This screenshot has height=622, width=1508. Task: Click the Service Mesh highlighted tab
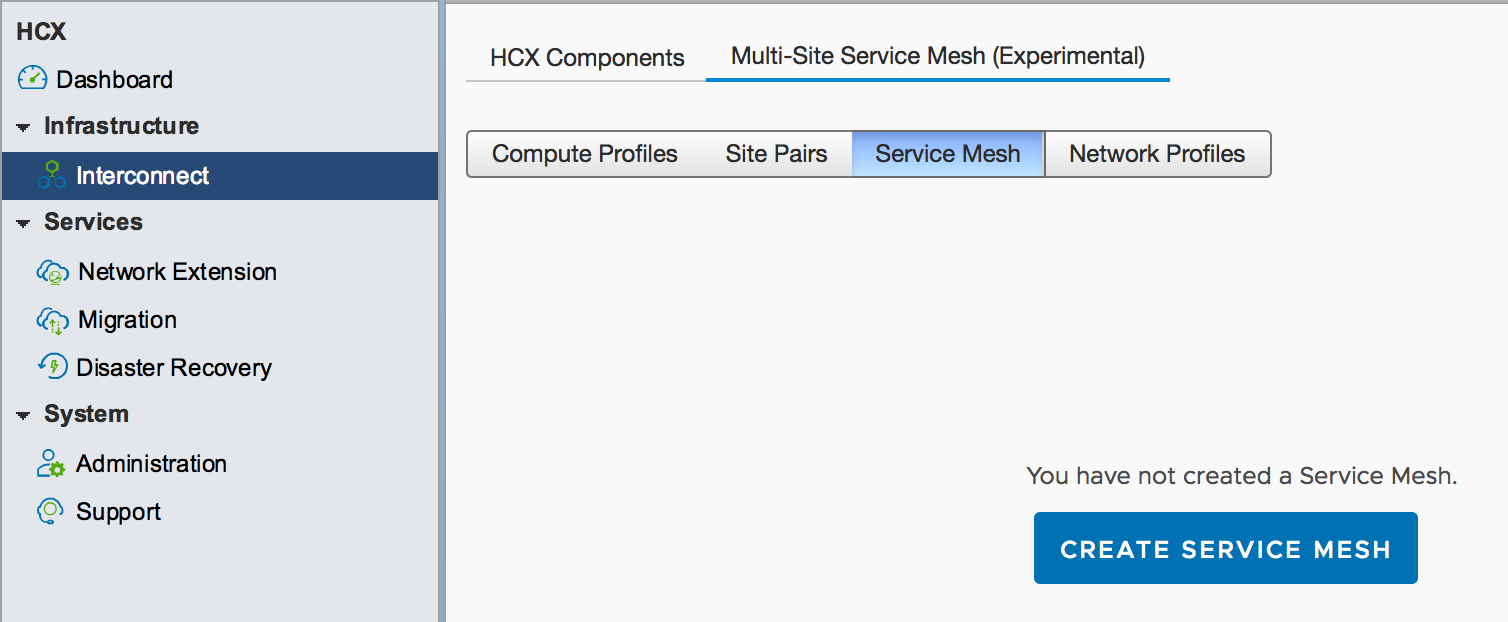pyautogui.click(x=947, y=154)
